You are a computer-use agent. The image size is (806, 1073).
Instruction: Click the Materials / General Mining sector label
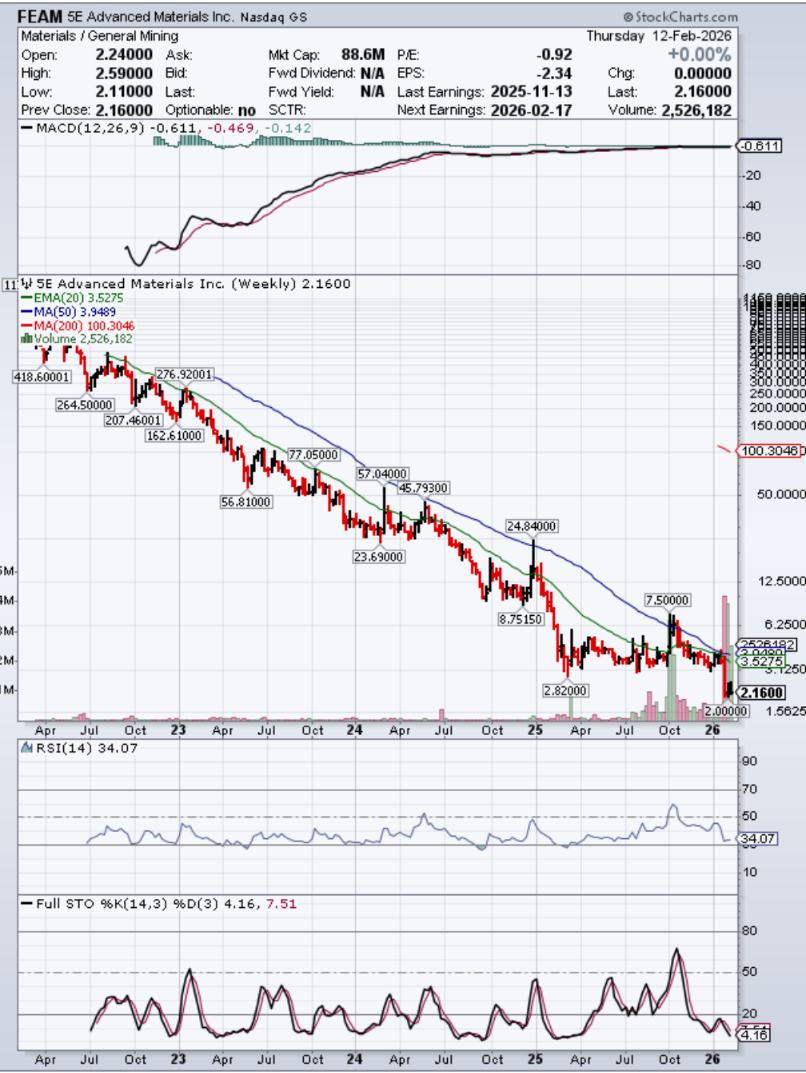coord(99,36)
